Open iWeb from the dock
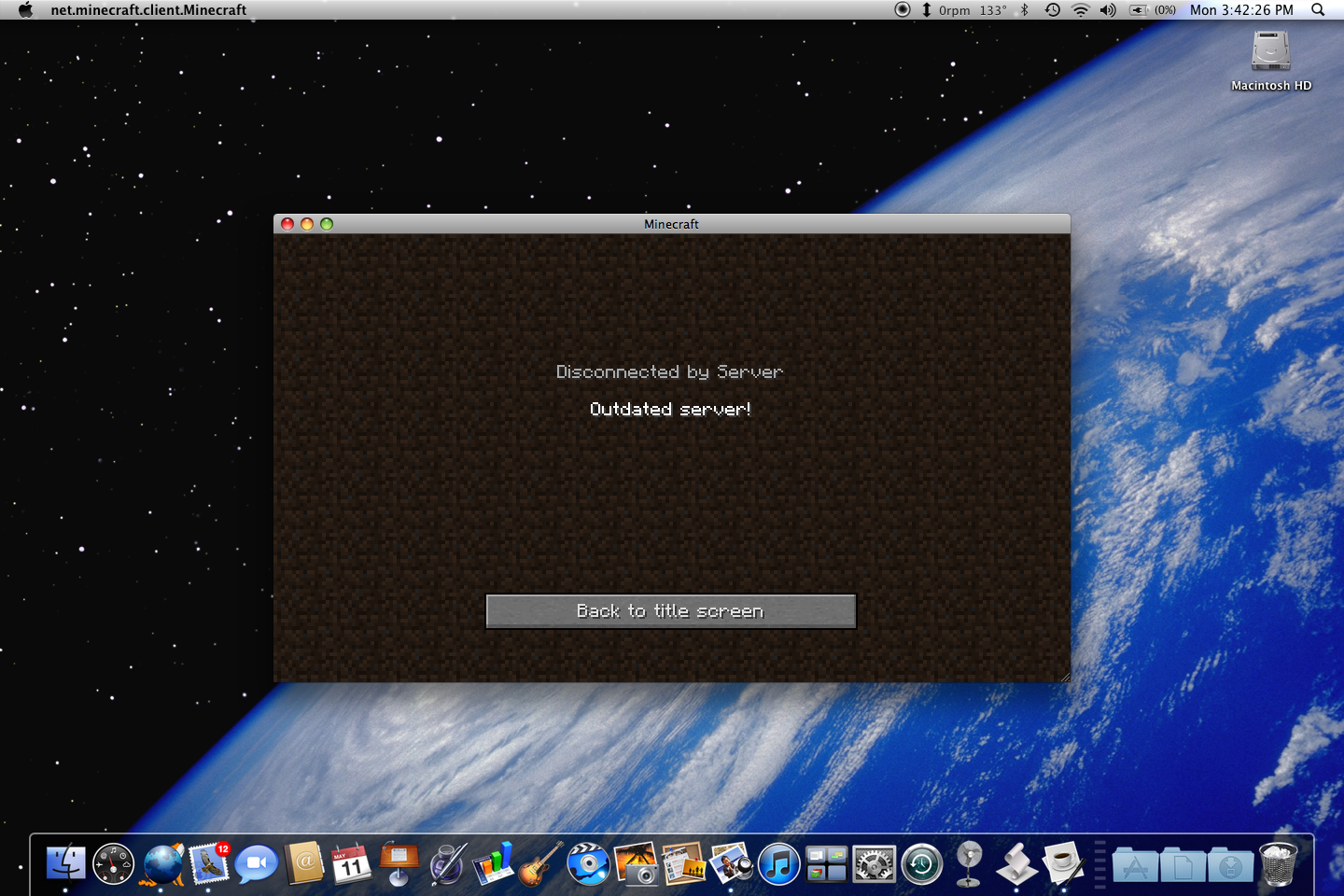1344x896 pixels. click(x=684, y=863)
